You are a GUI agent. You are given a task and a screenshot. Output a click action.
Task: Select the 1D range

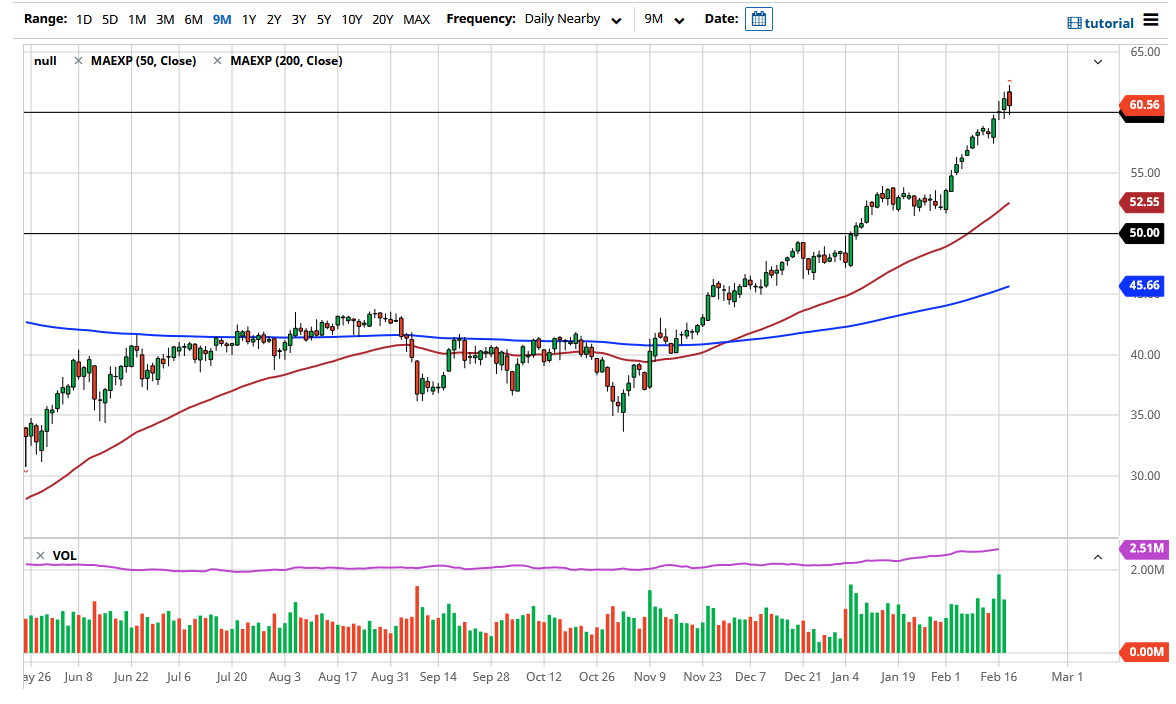(83, 18)
